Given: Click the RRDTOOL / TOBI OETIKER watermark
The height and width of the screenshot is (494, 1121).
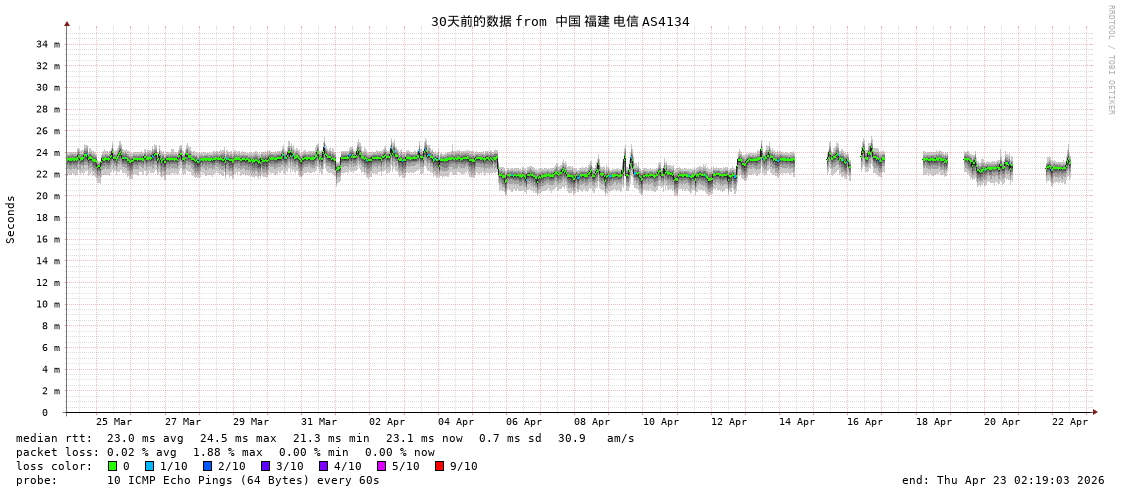Looking at the screenshot, I should [1110, 60].
